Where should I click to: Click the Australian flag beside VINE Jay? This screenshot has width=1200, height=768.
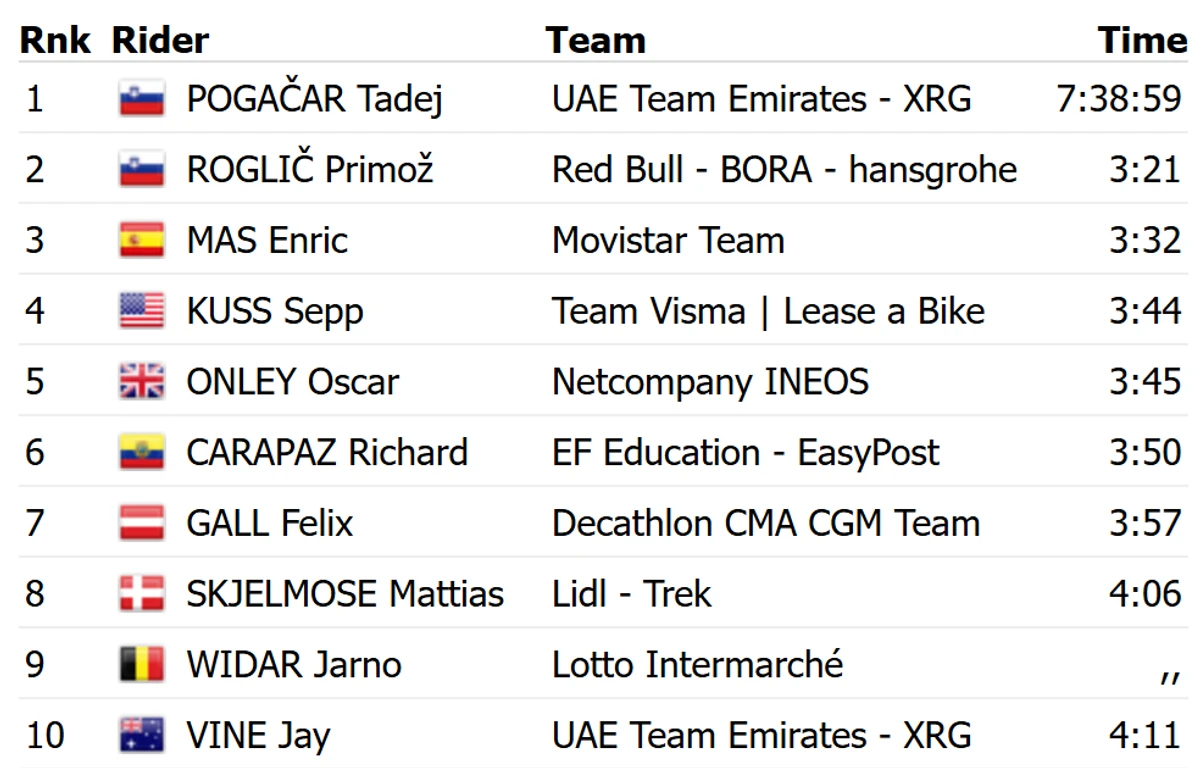coord(142,736)
